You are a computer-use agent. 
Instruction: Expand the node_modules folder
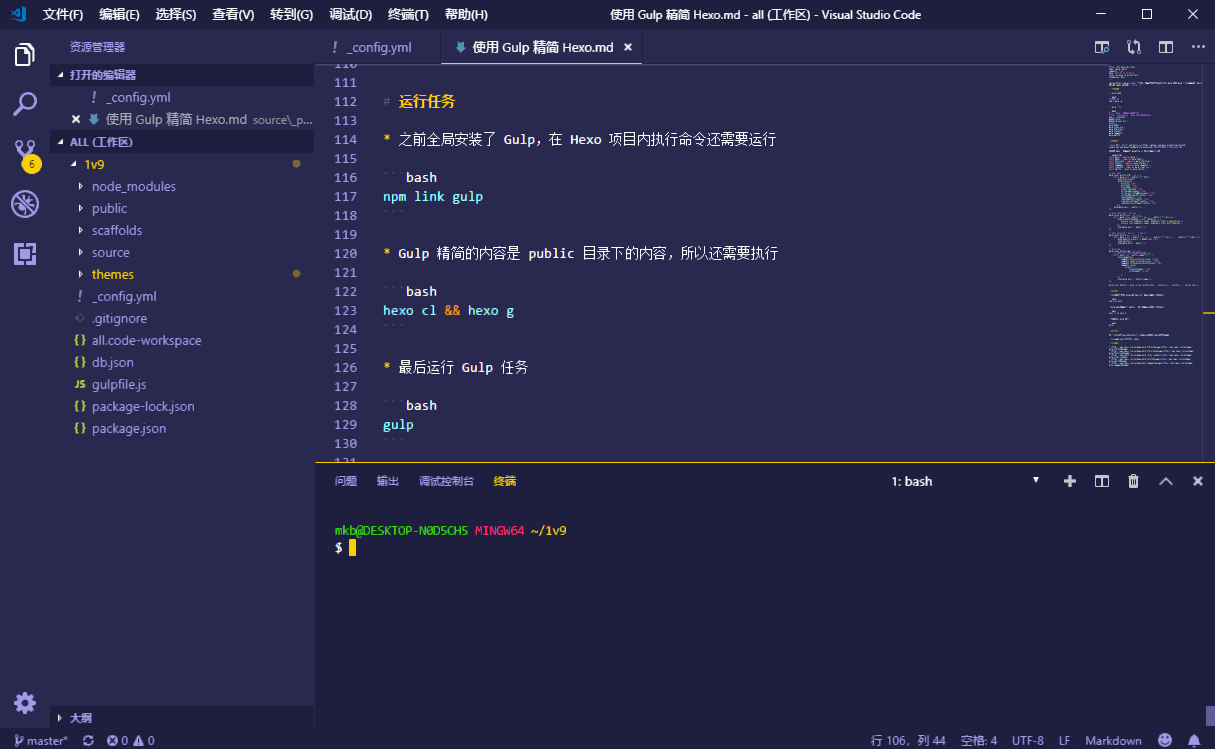click(x=183, y=186)
